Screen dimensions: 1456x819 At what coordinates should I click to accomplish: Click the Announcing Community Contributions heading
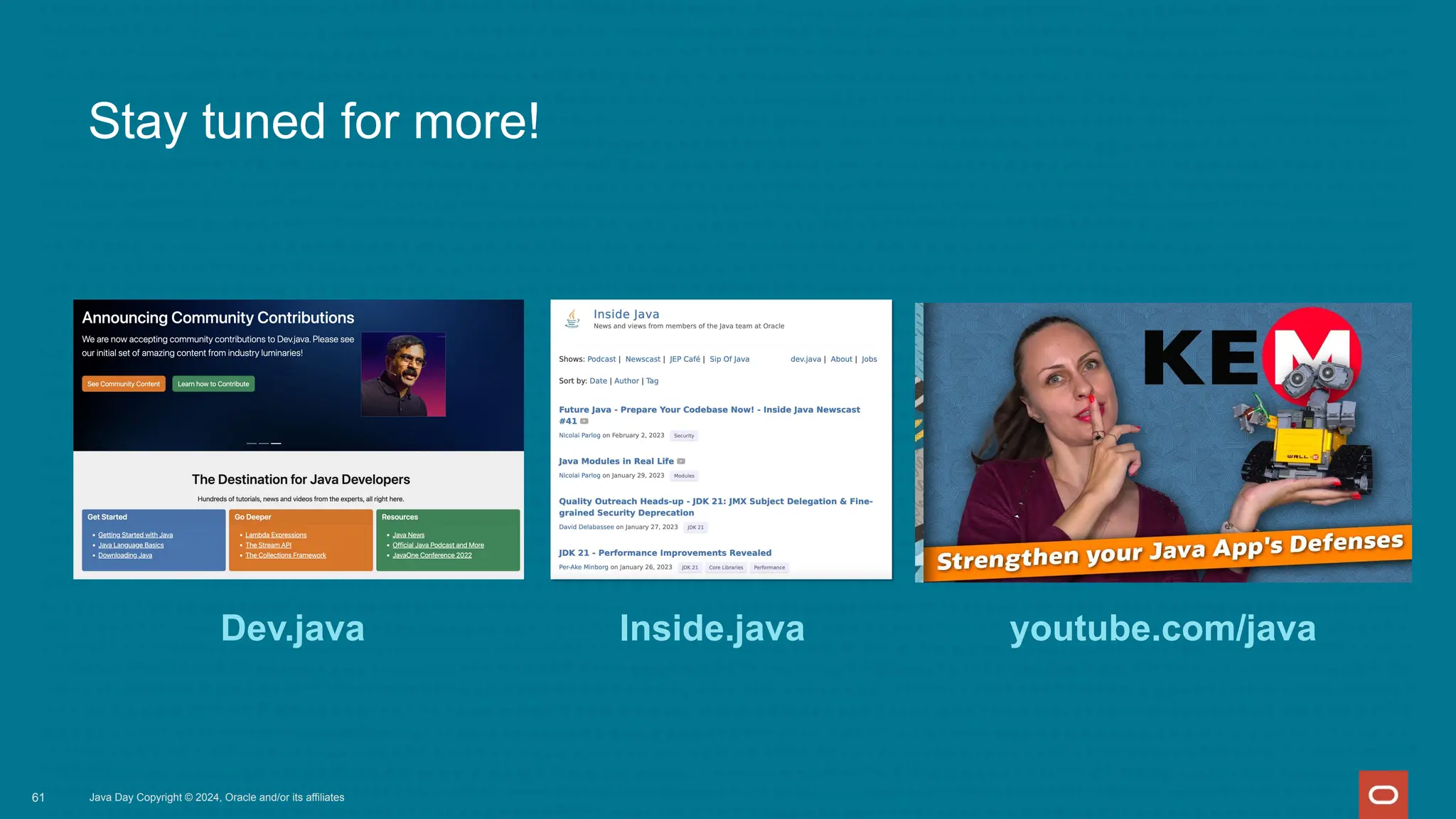[218, 318]
